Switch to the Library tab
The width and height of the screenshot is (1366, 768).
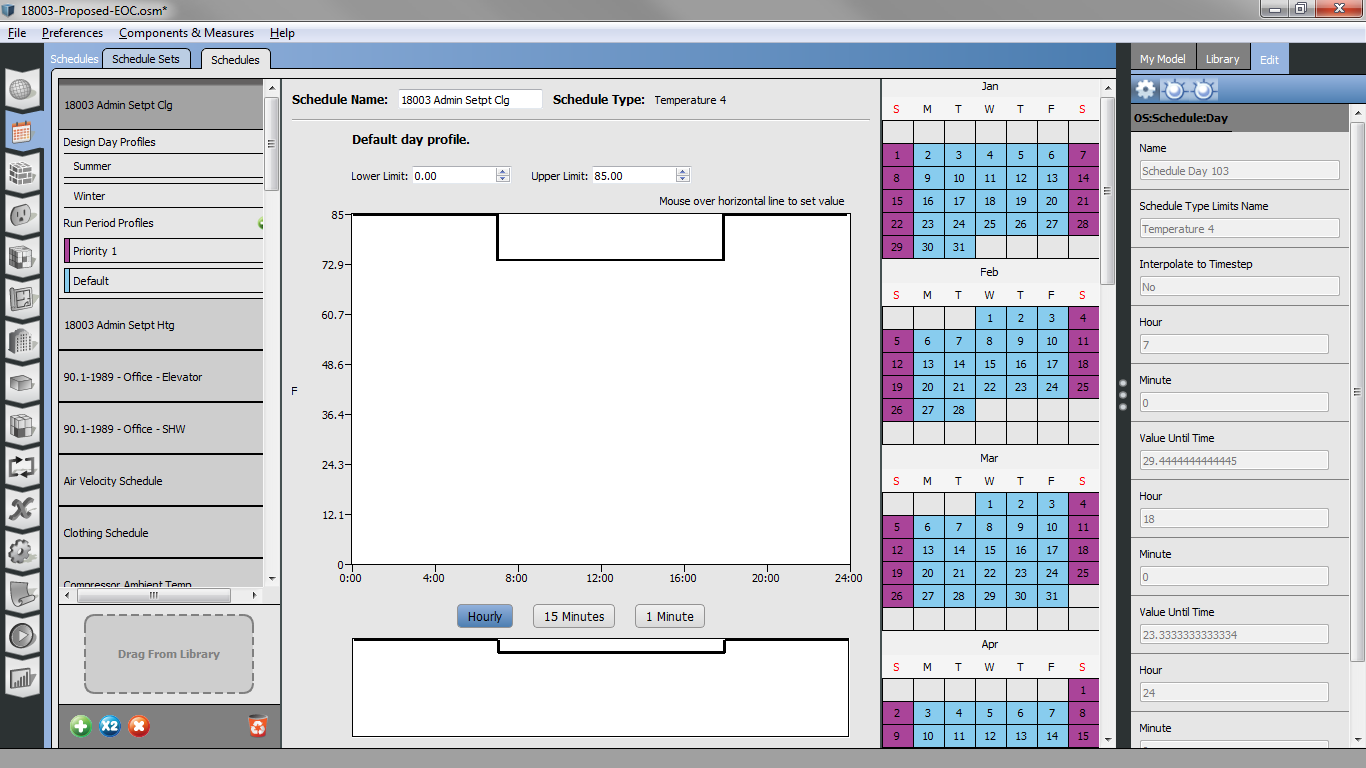point(1222,57)
